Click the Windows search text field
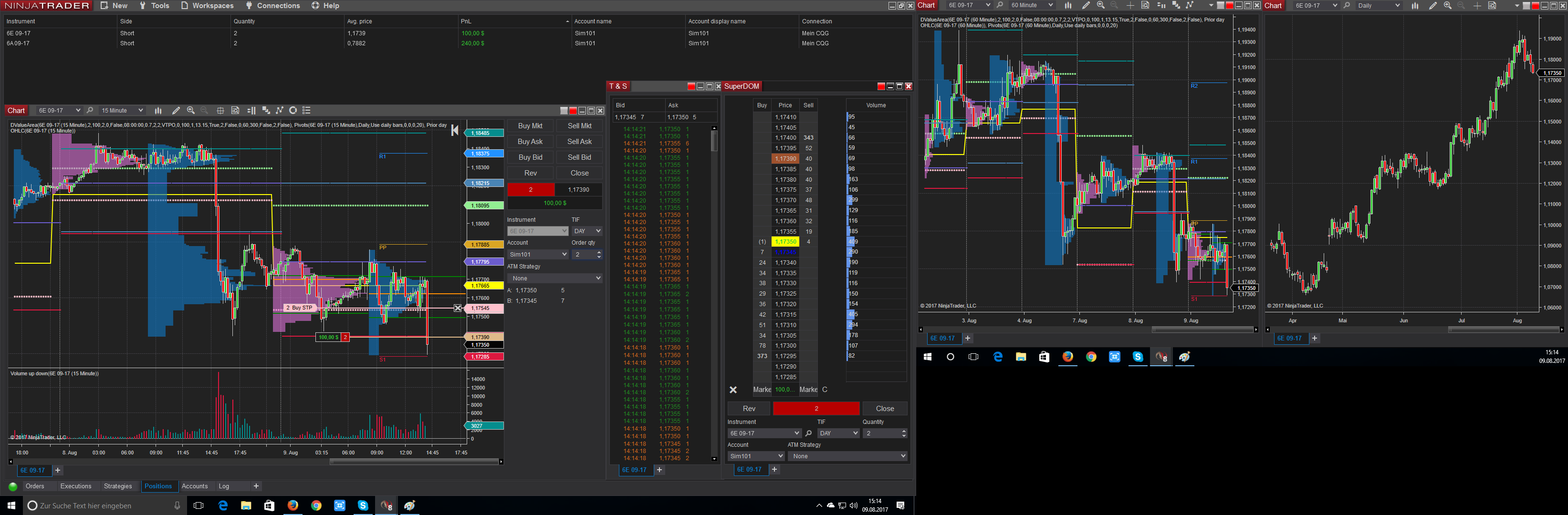1568x515 pixels. [104, 506]
